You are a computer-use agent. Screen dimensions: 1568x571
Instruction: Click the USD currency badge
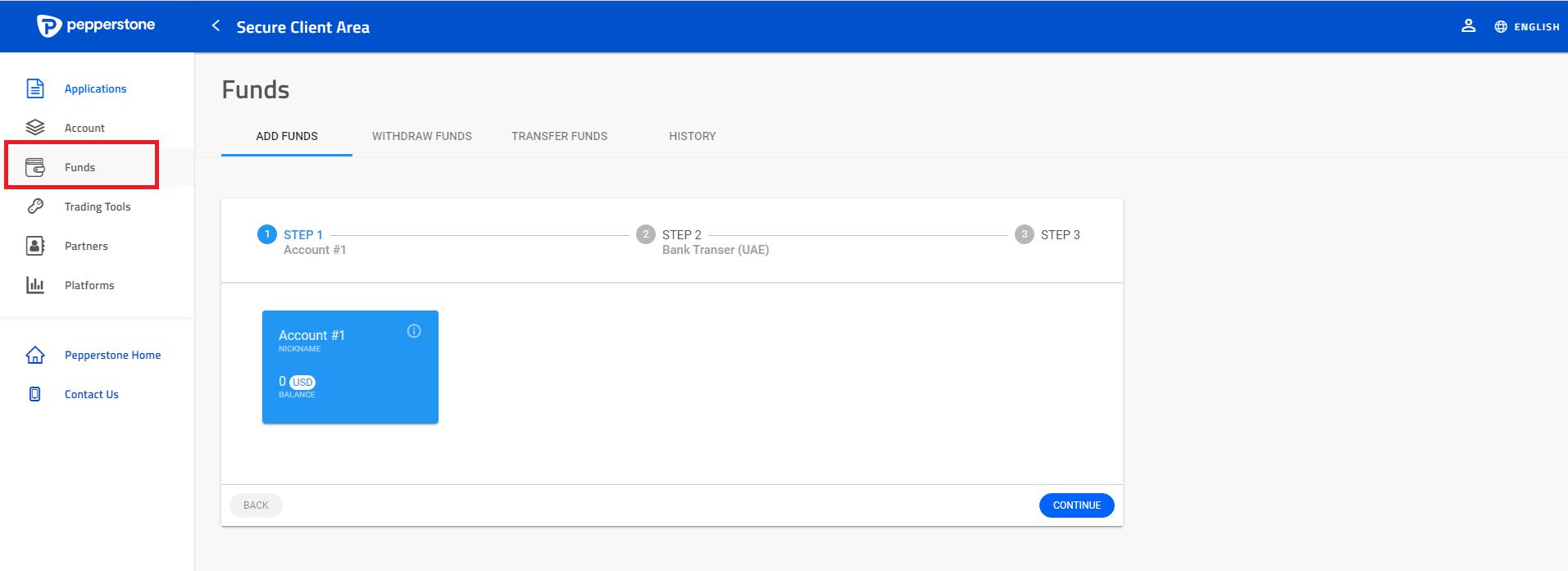pyautogui.click(x=302, y=383)
